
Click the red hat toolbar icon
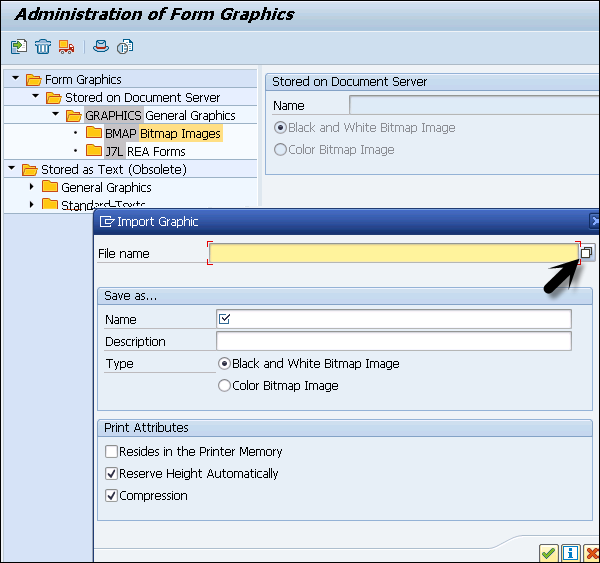click(x=100, y=46)
